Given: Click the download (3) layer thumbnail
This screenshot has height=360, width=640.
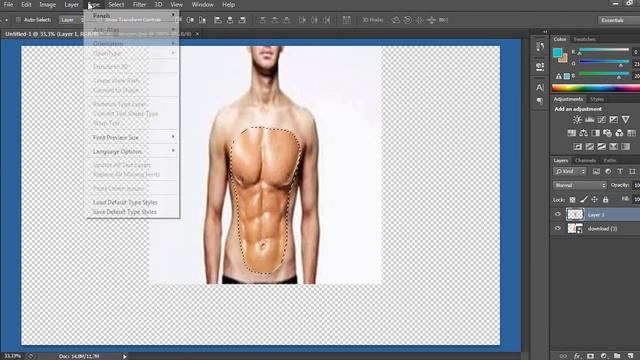Looking at the screenshot, I should coord(575,229).
